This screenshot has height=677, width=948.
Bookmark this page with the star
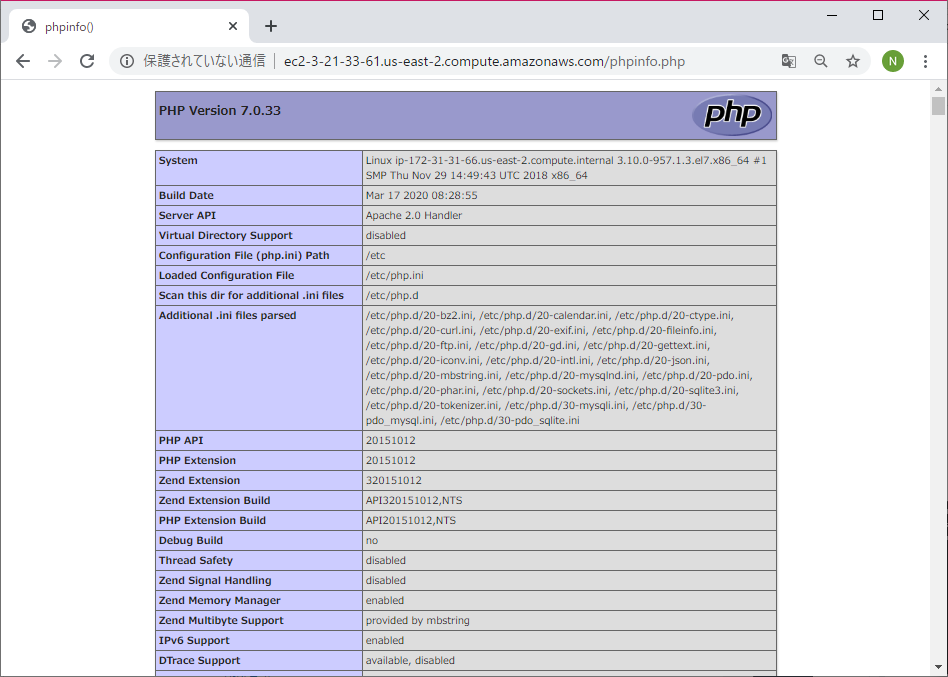coord(852,61)
